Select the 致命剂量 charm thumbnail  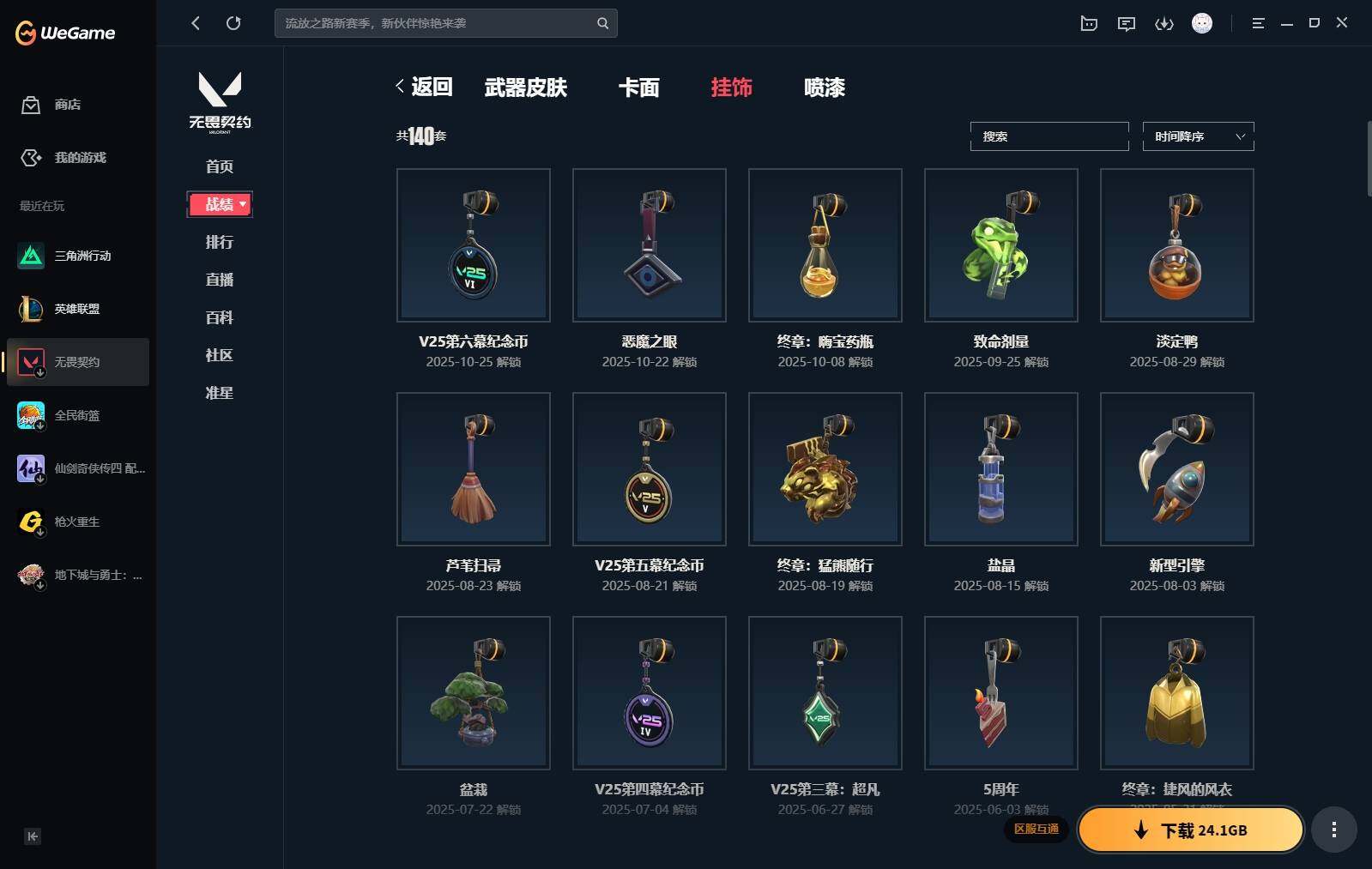point(1000,245)
